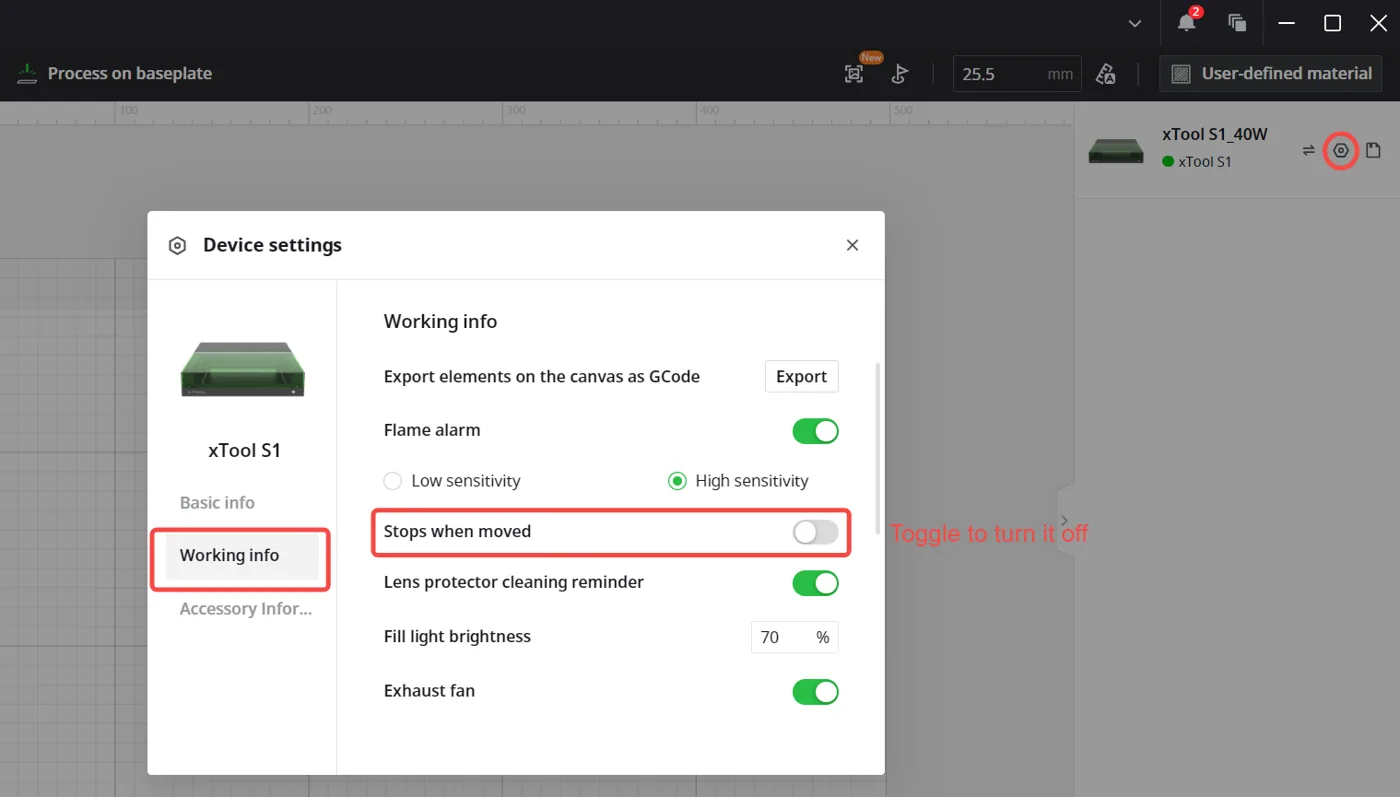
Task: Enable the Stops when moved toggle
Action: [815, 532]
